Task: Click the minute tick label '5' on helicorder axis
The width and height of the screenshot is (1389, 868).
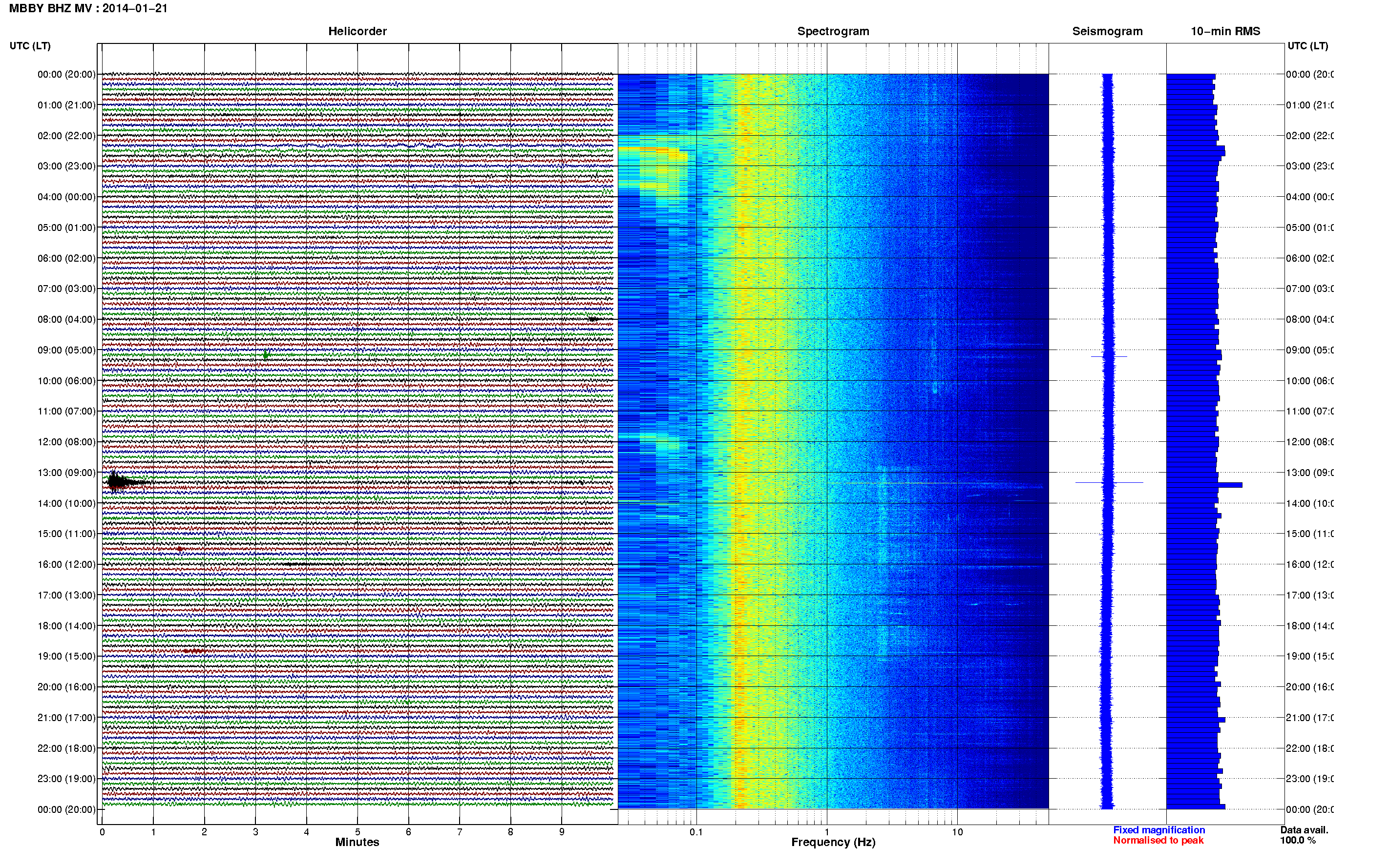Action: [357, 832]
